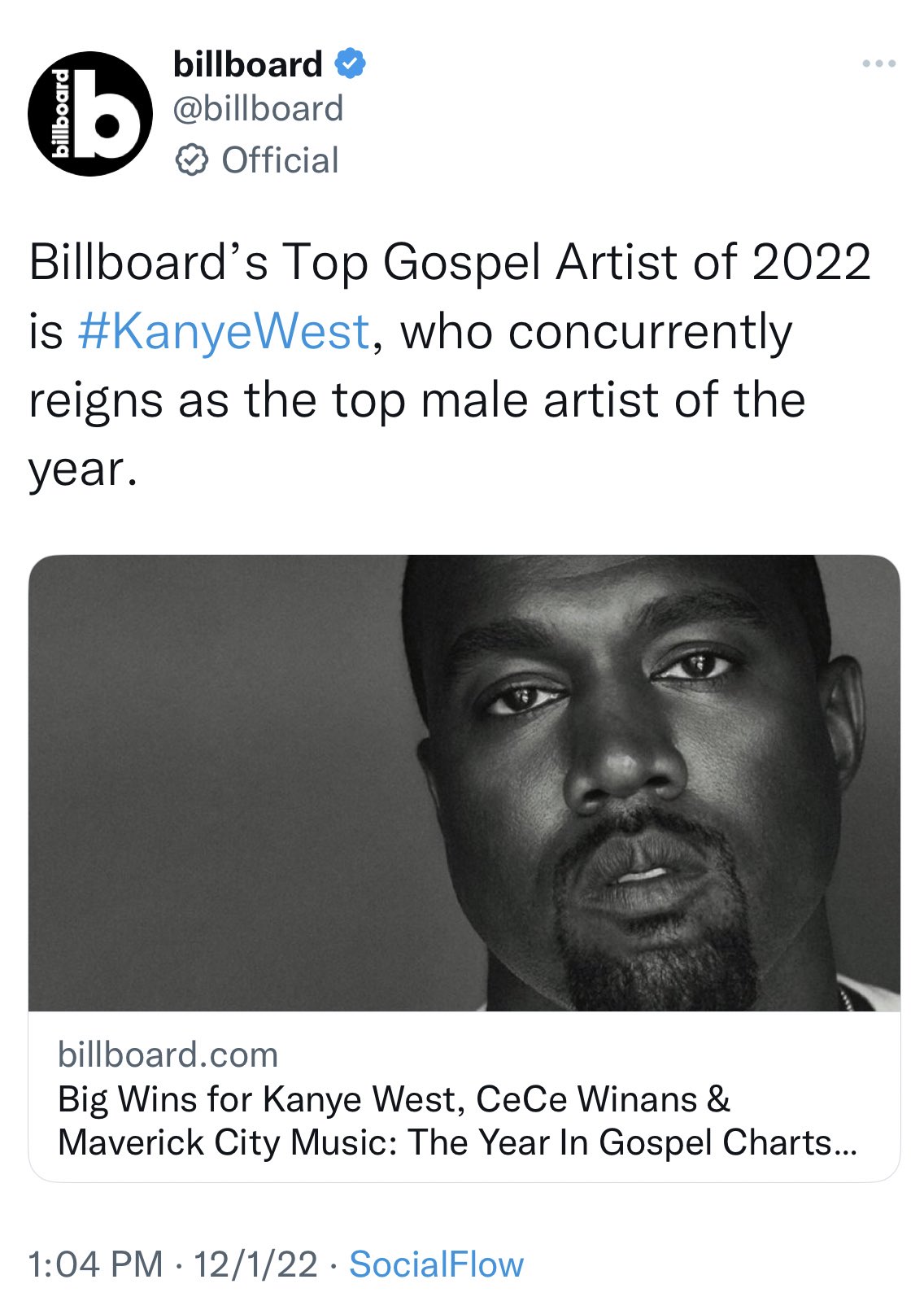Click the bottom edge of the link card
Image resolution: width=924 pixels, height=1310 pixels.
coord(464,1181)
